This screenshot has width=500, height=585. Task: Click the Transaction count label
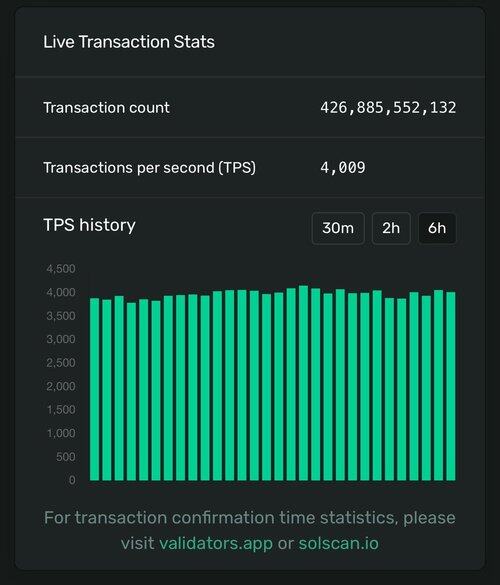point(106,108)
